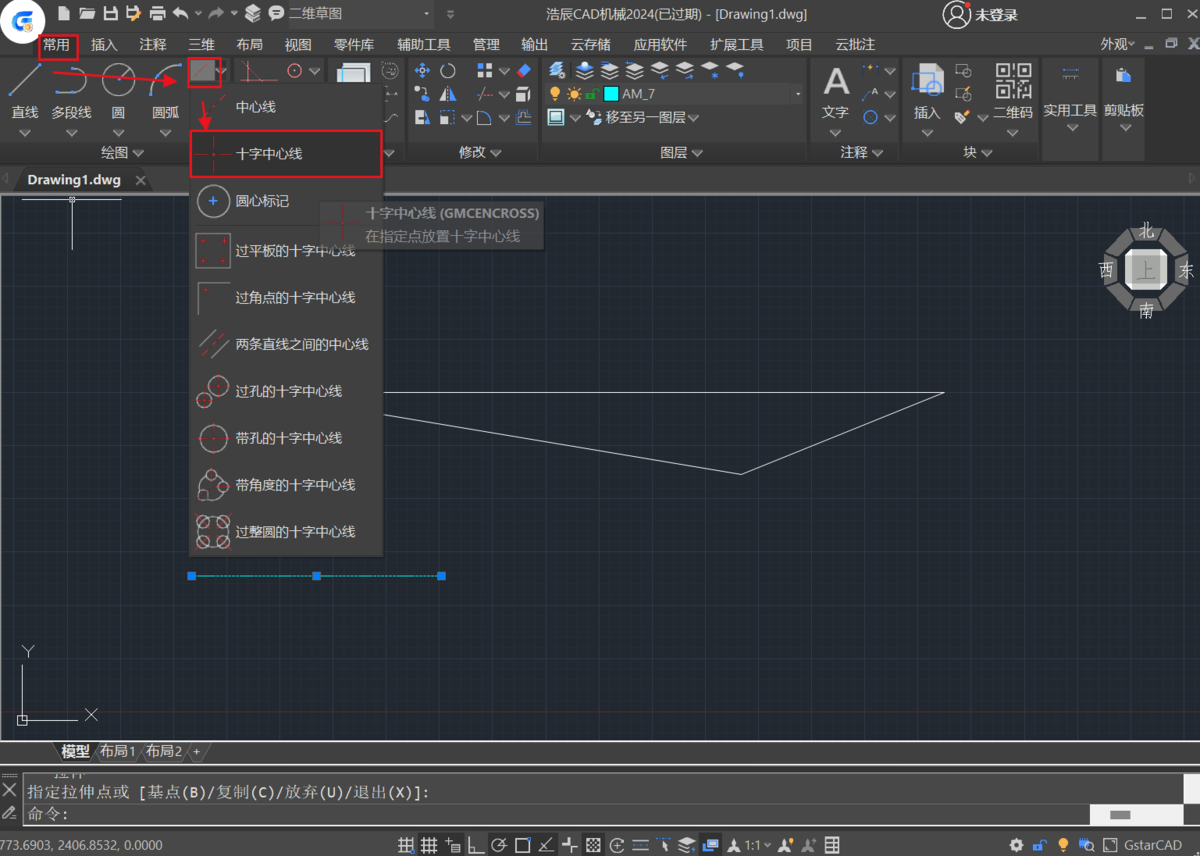Viewport: 1200px width, 856px height.
Task: Expand the 二维草图 workspace dropdown
Action: click(x=427, y=14)
